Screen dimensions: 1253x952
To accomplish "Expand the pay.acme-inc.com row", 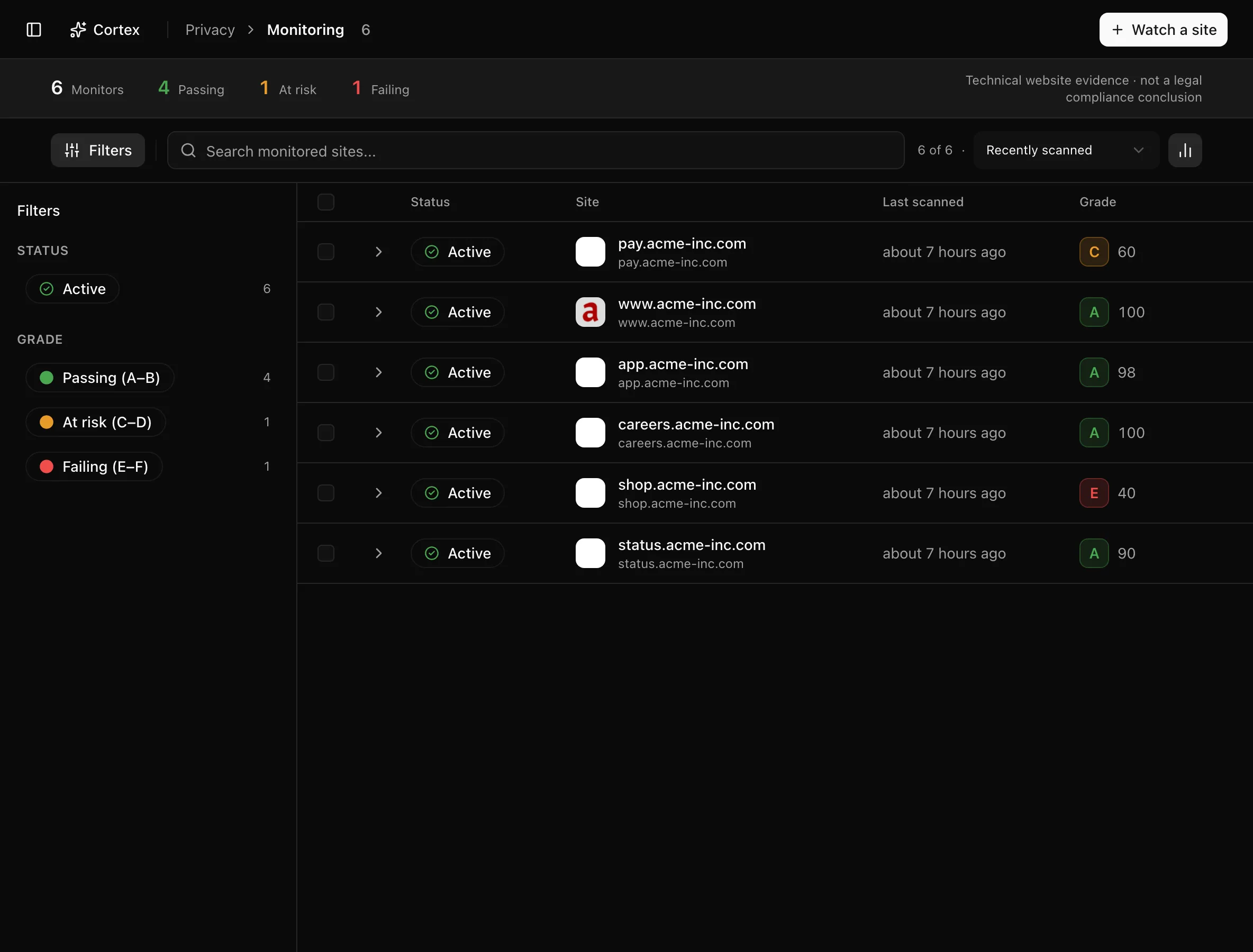I will click(379, 252).
